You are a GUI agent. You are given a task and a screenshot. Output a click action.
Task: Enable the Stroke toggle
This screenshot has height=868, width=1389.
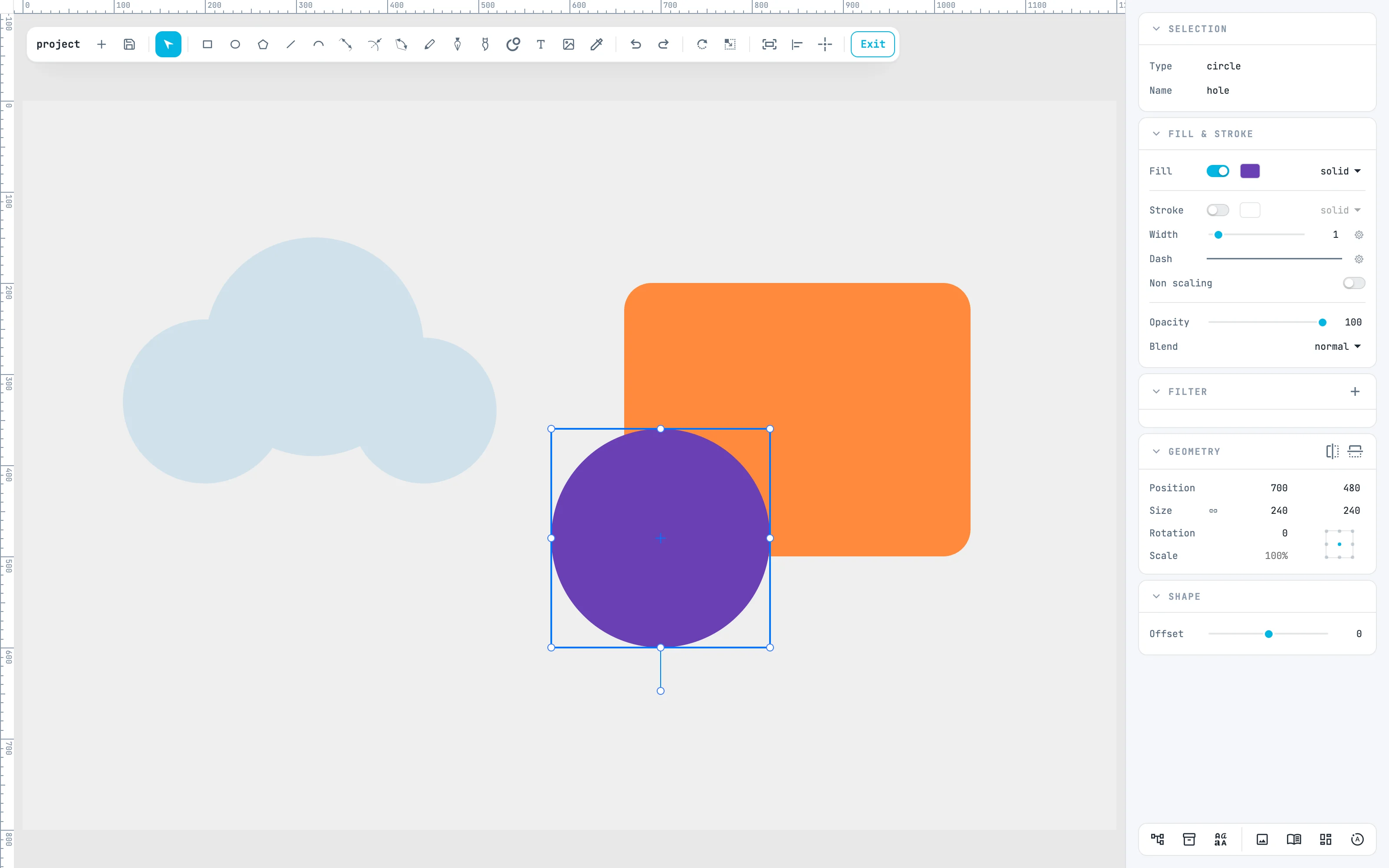1218,210
